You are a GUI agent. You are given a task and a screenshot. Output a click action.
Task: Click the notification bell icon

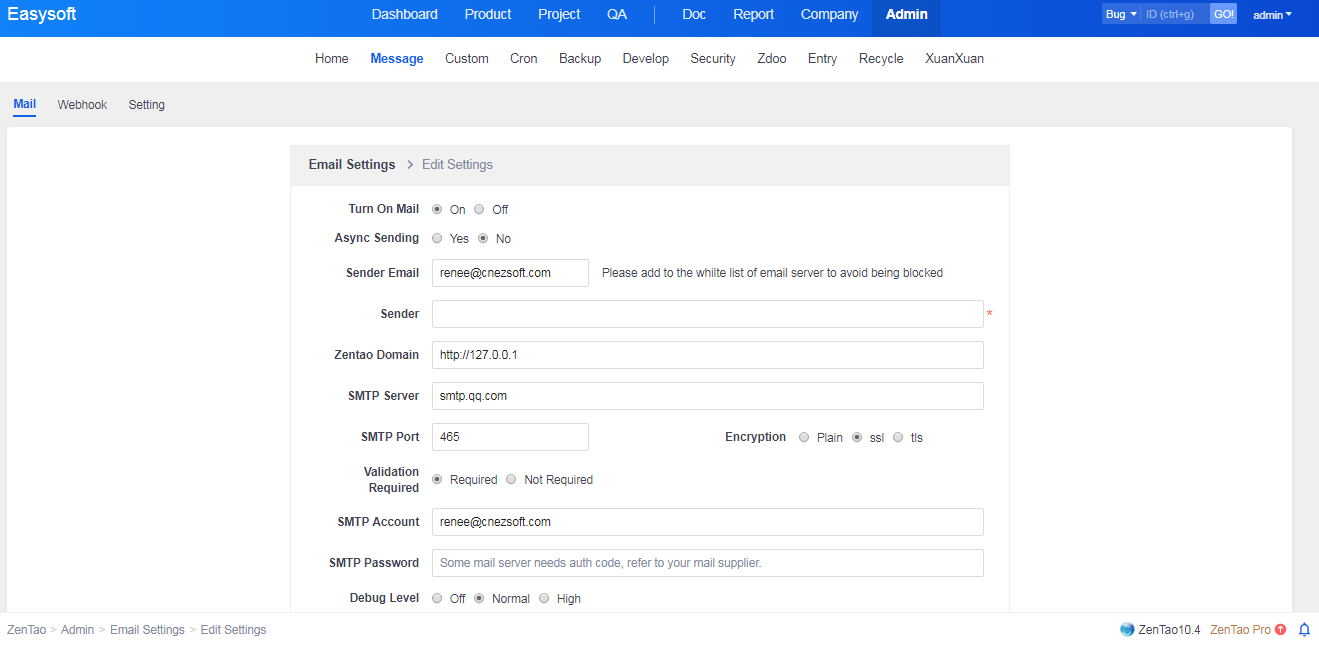coord(1304,630)
